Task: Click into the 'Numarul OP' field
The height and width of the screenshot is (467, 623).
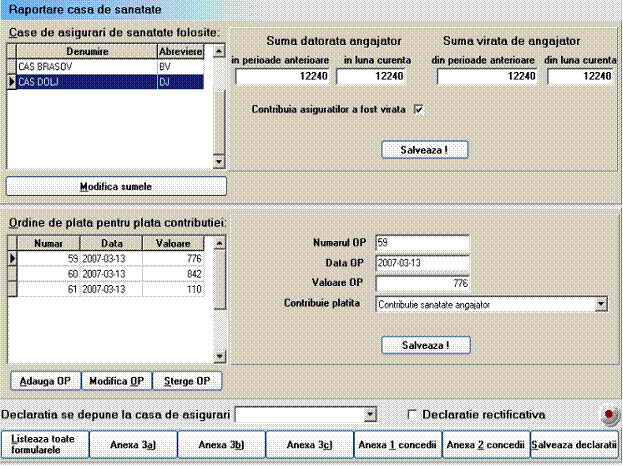Action: click(421, 242)
